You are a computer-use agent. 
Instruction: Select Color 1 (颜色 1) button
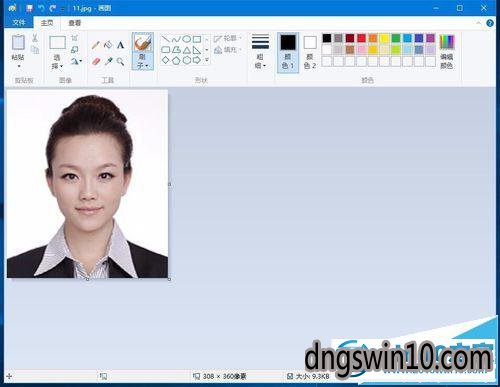tap(288, 52)
